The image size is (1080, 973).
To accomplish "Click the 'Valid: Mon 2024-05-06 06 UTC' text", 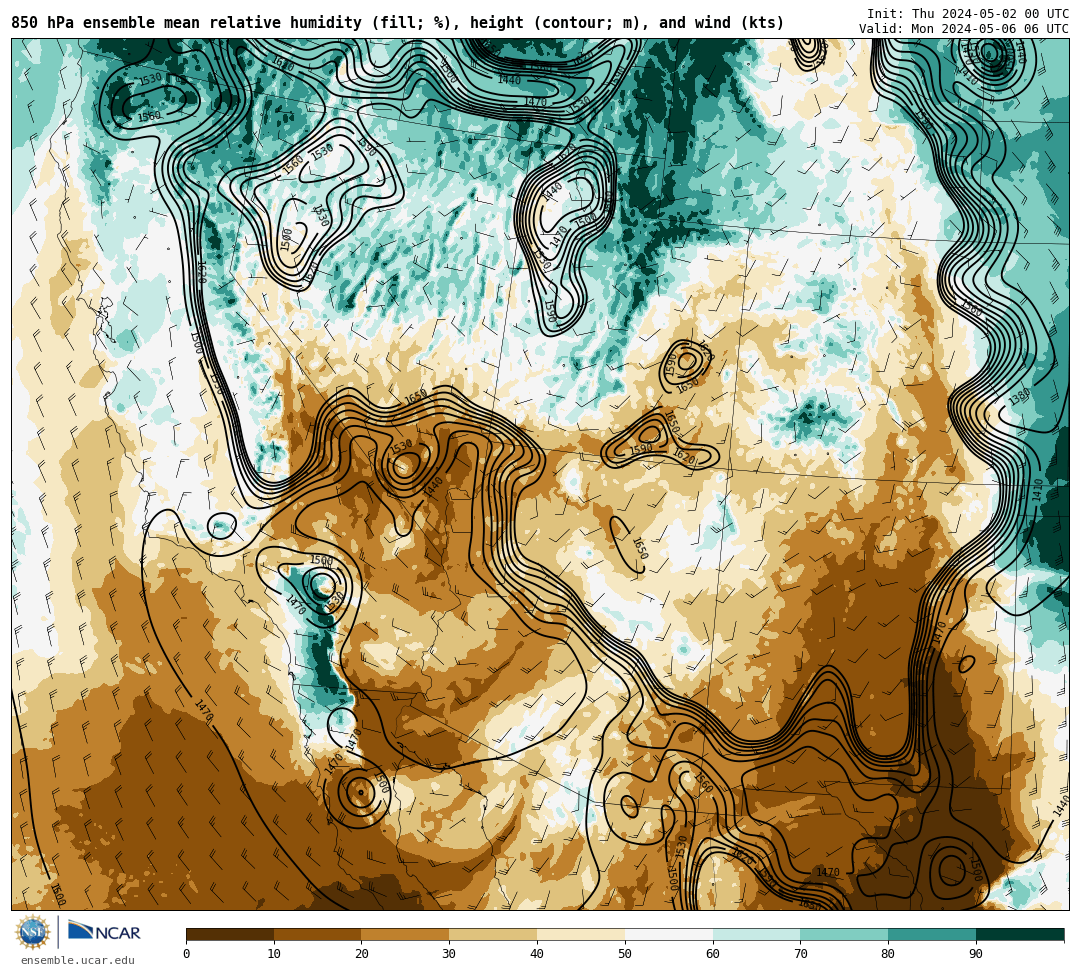I will (x=964, y=28).
